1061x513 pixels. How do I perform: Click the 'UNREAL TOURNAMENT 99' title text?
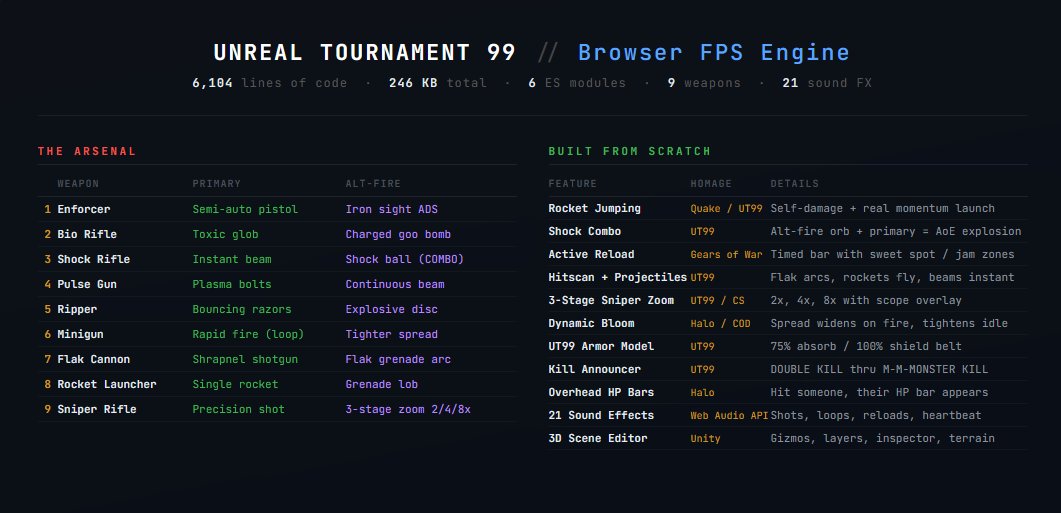click(x=365, y=52)
